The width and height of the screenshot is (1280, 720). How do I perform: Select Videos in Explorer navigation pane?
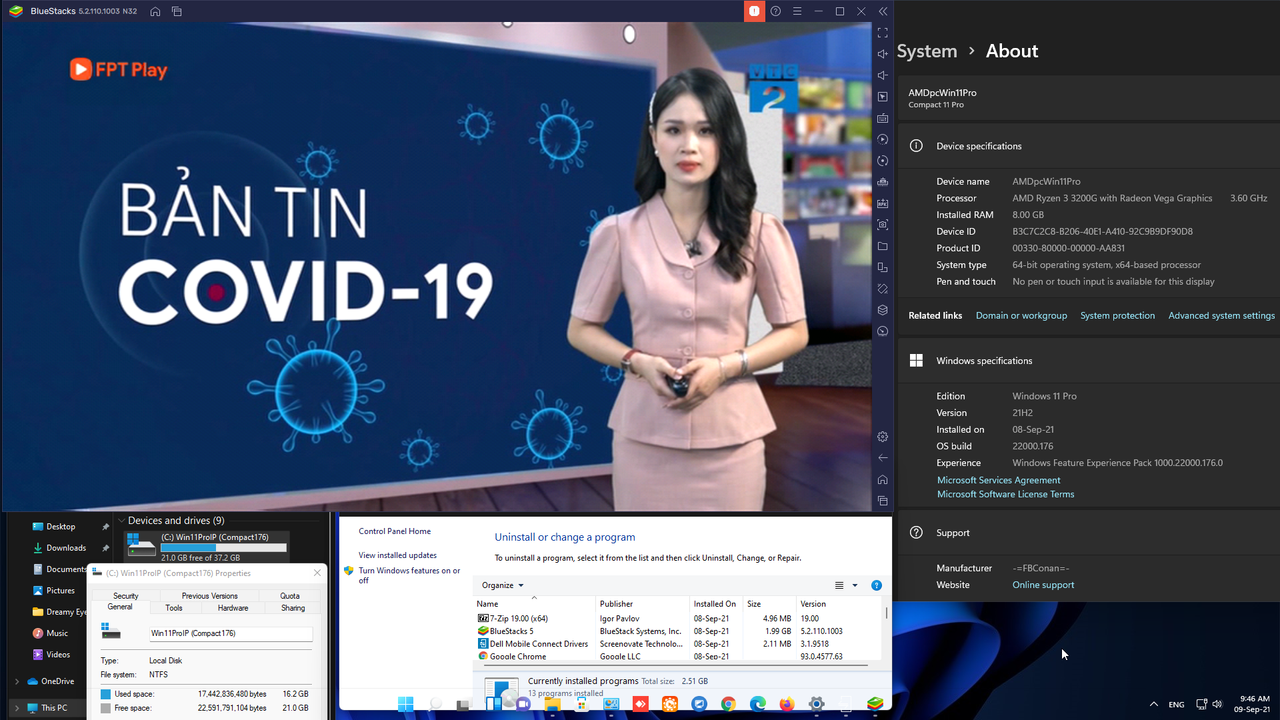tap(58, 654)
